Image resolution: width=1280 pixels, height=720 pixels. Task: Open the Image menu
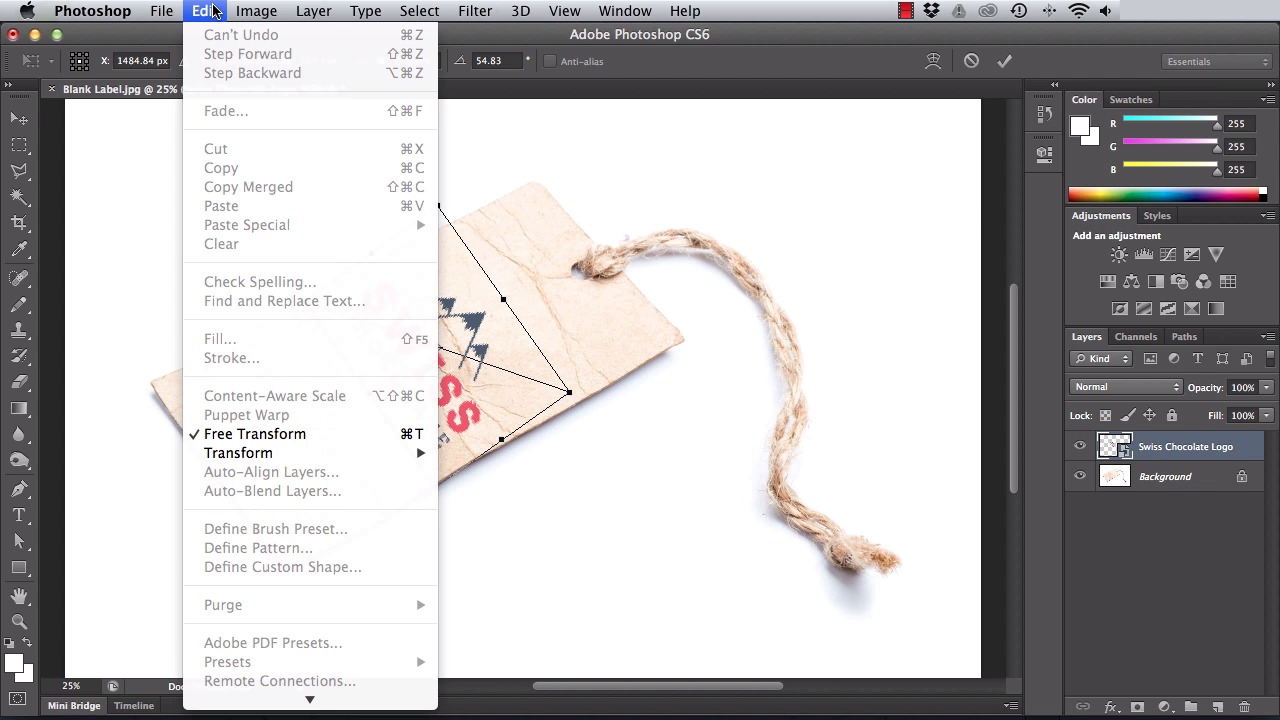(256, 11)
